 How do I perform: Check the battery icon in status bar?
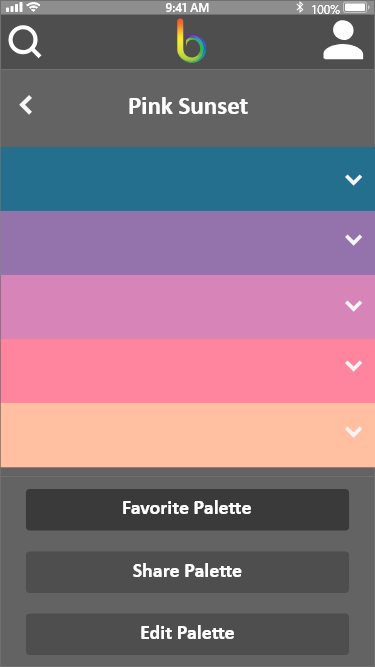(x=358, y=7)
